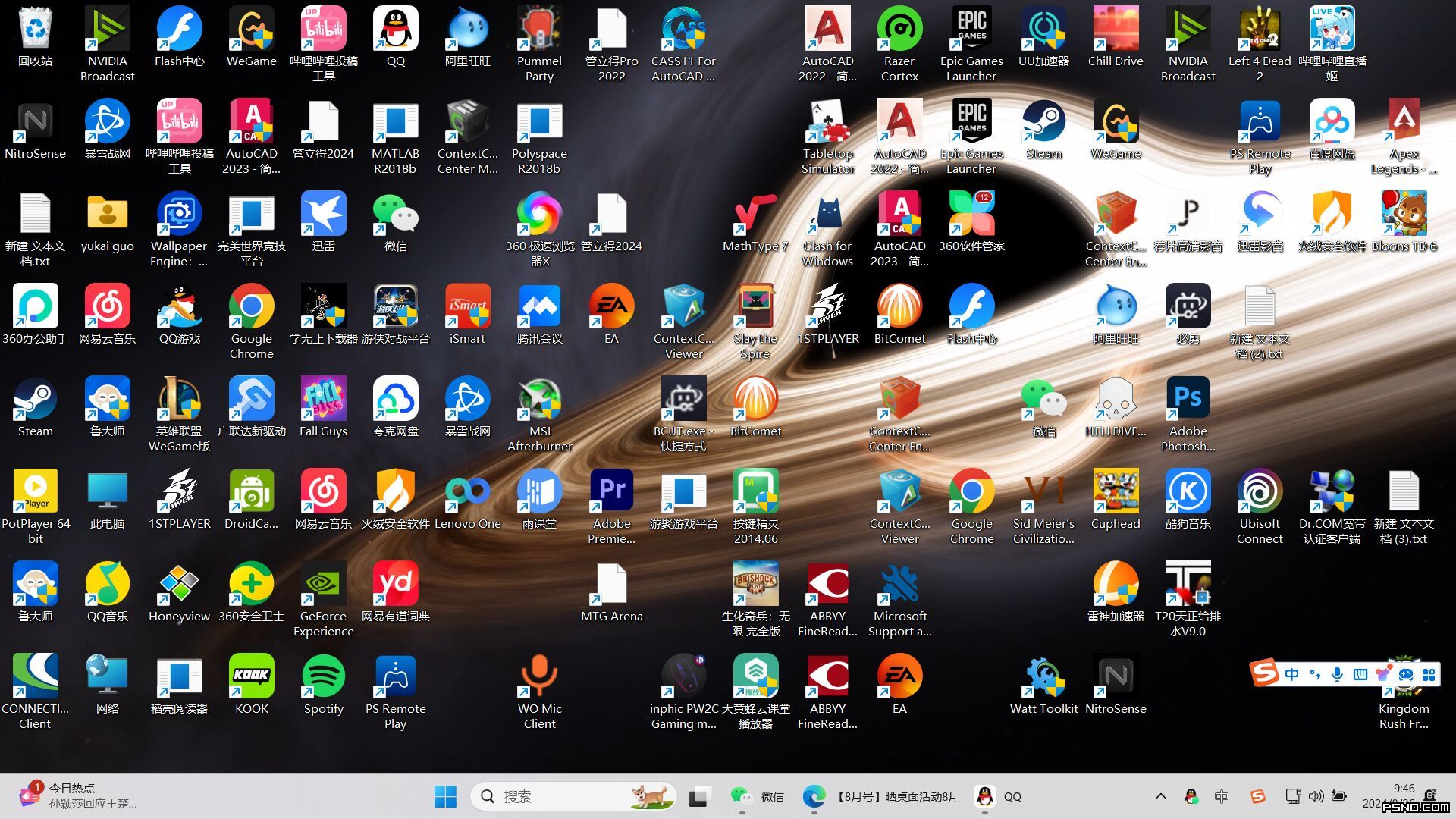Open the Windows Start menu

pos(445,796)
